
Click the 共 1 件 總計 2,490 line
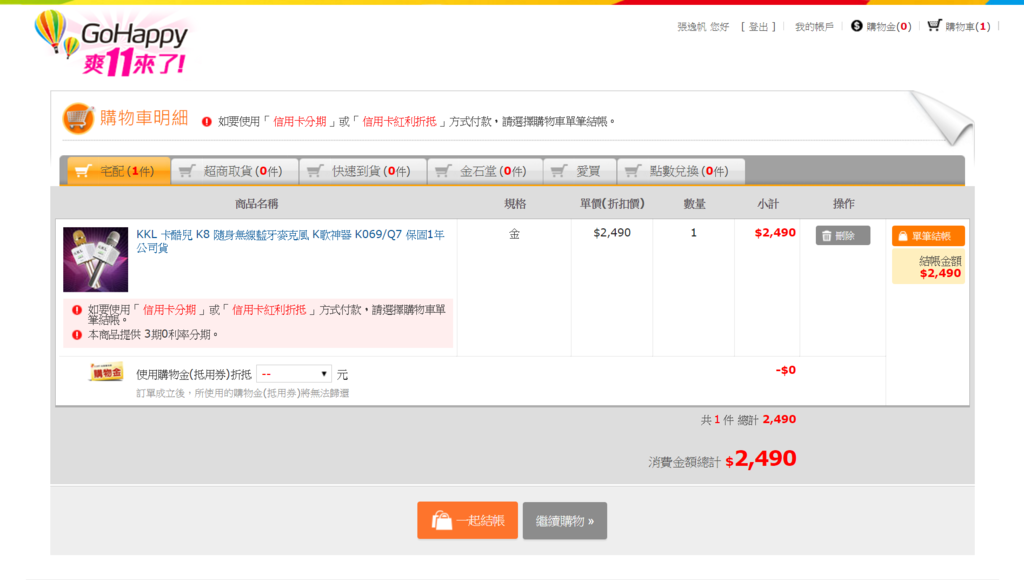(748, 419)
